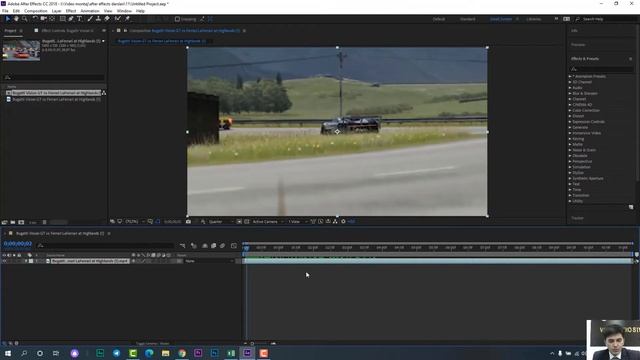Toggle region of interest in viewer
This screenshot has width=640, height=360.
coord(239,222)
